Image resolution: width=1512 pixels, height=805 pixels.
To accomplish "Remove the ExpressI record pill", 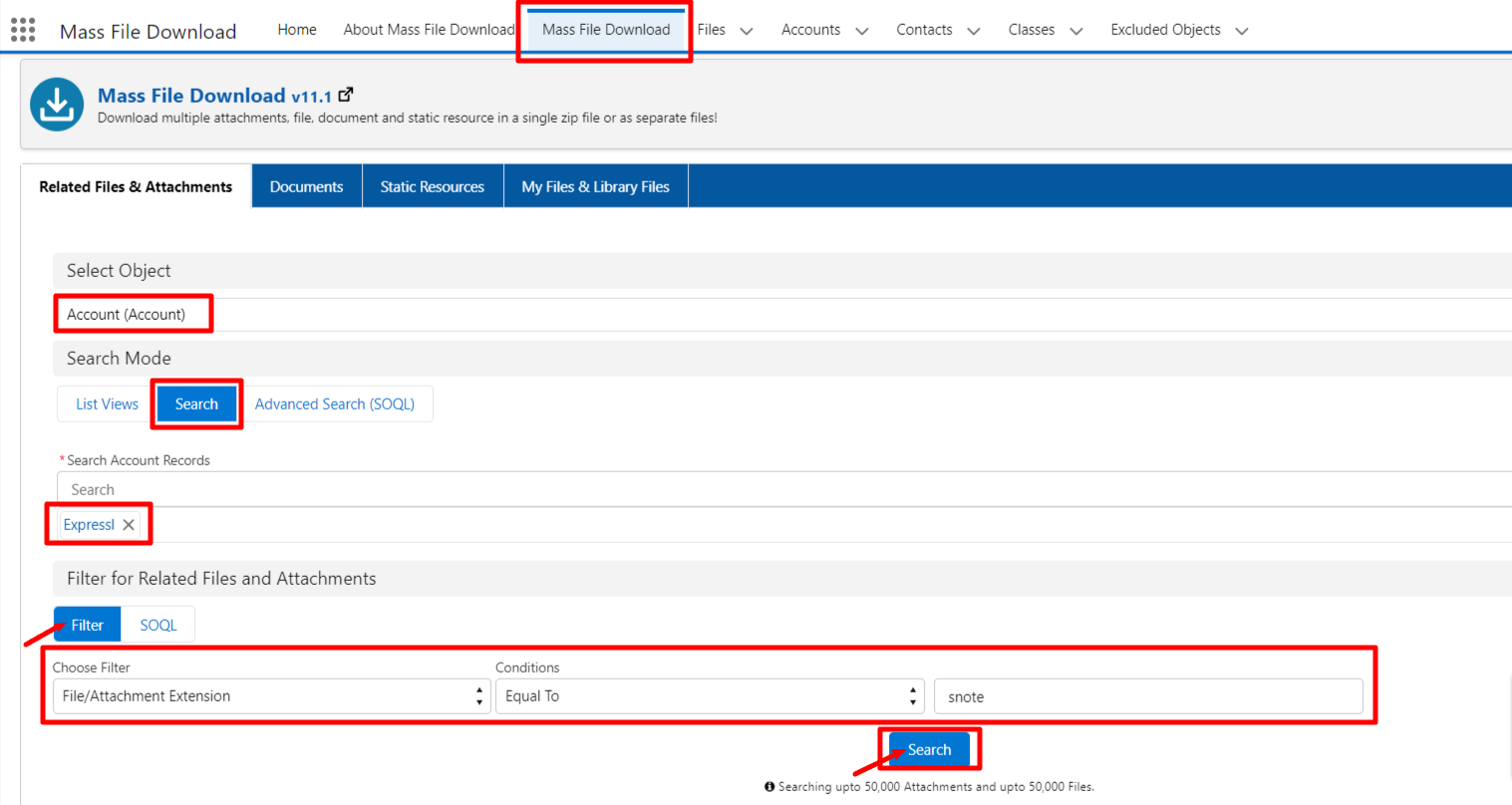I will (x=129, y=525).
